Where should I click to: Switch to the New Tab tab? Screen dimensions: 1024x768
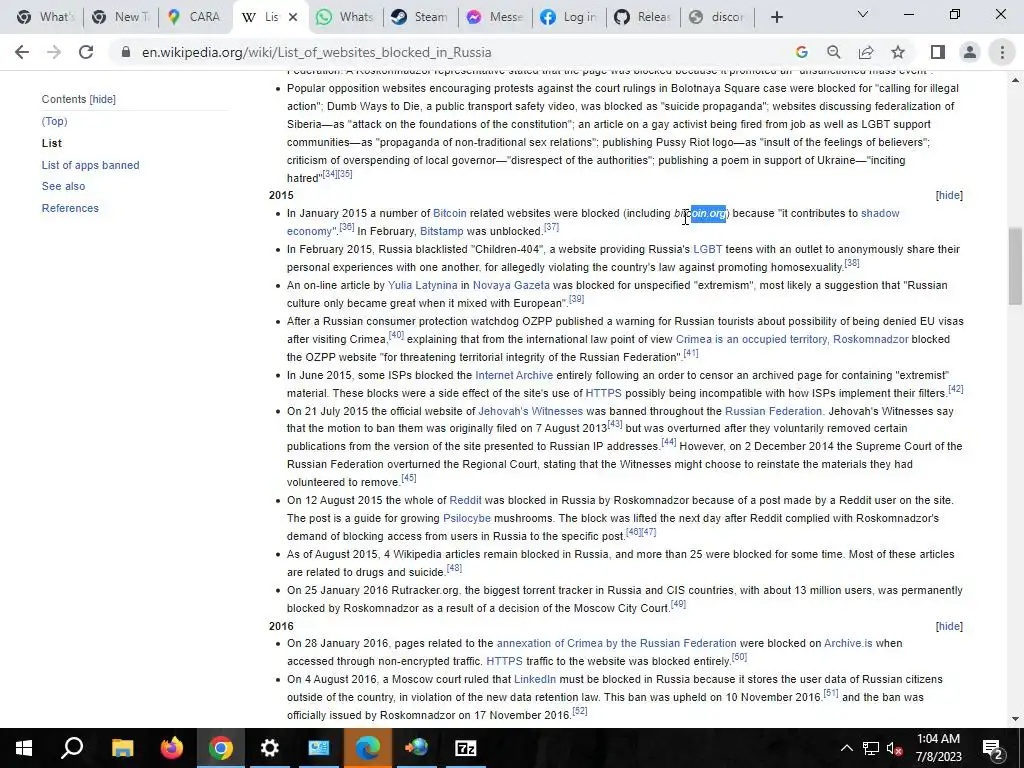[x=120, y=17]
